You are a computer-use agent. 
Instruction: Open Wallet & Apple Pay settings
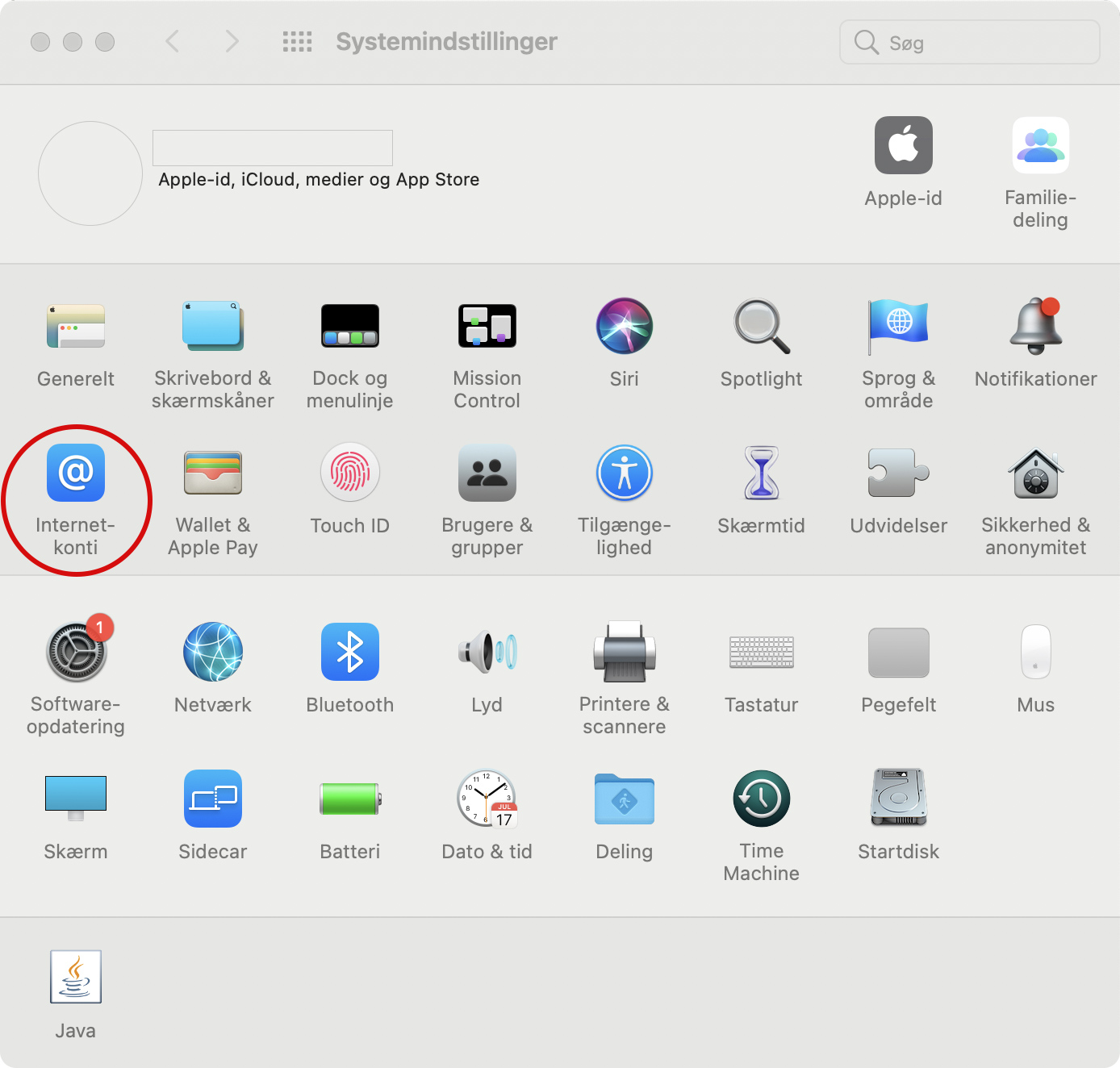pyautogui.click(x=213, y=474)
